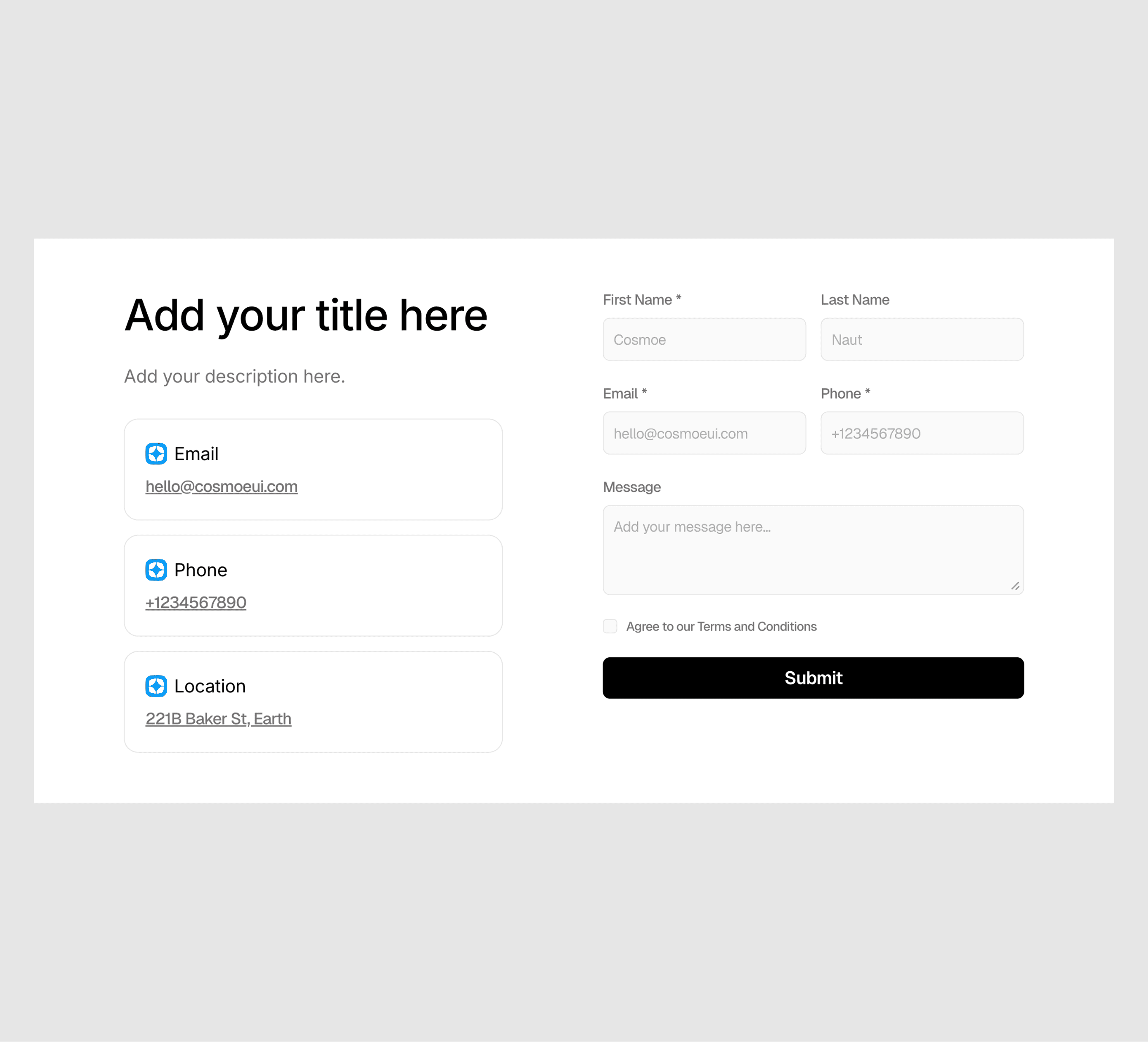Screen dimensions: 1148x1042
Task: Open the +1234567890 phone link
Action: coord(196,602)
